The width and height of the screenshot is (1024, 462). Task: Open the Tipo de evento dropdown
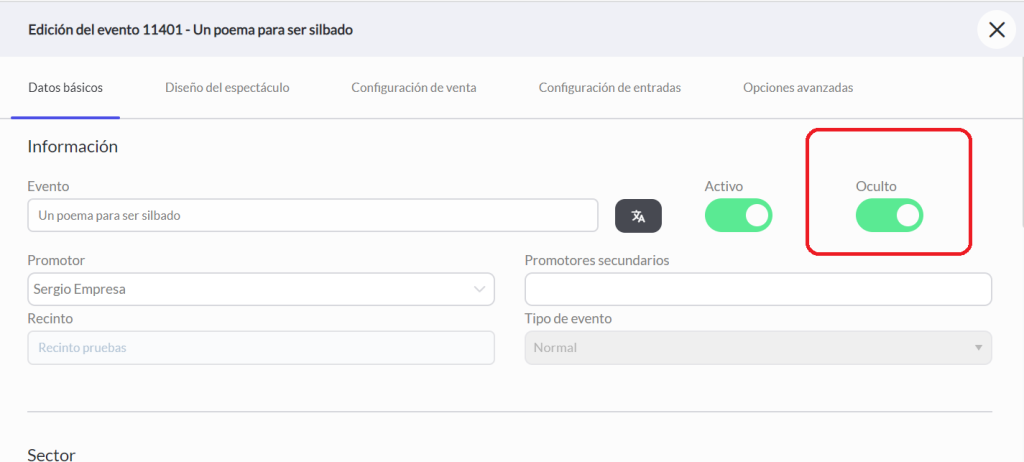(758, 348)
